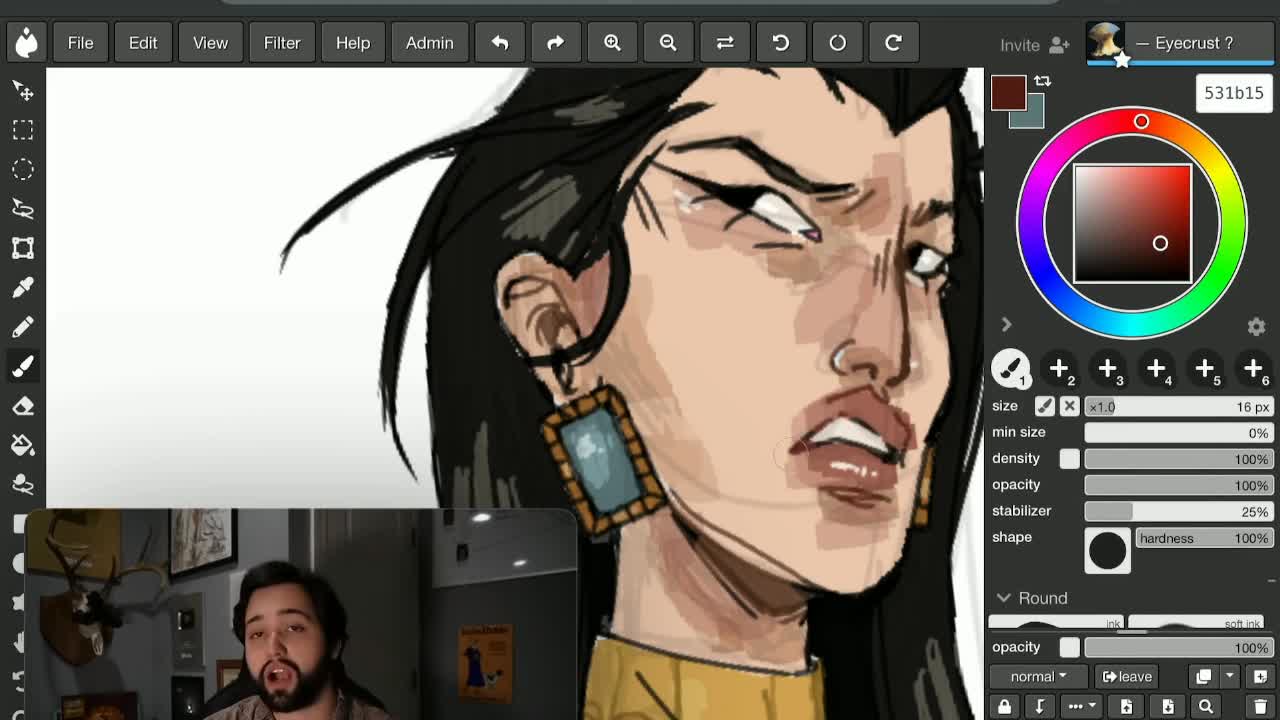Click the brush shape preview

pos(1107,550)
